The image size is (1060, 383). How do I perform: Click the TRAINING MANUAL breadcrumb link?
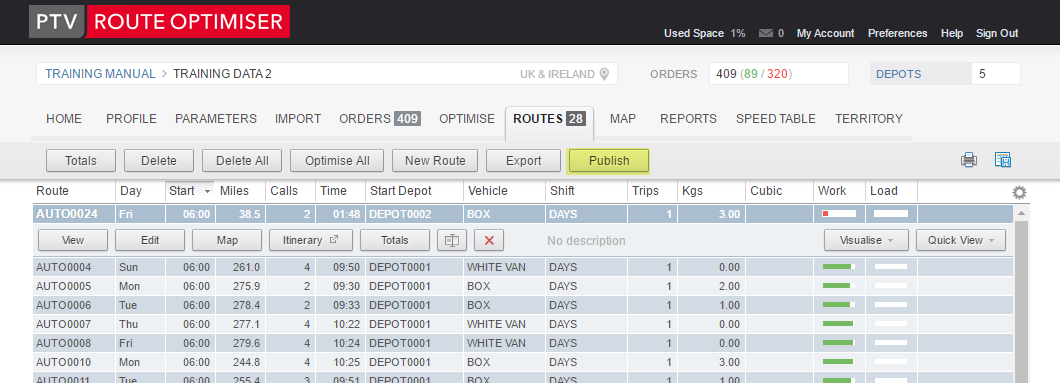point(101,74)
